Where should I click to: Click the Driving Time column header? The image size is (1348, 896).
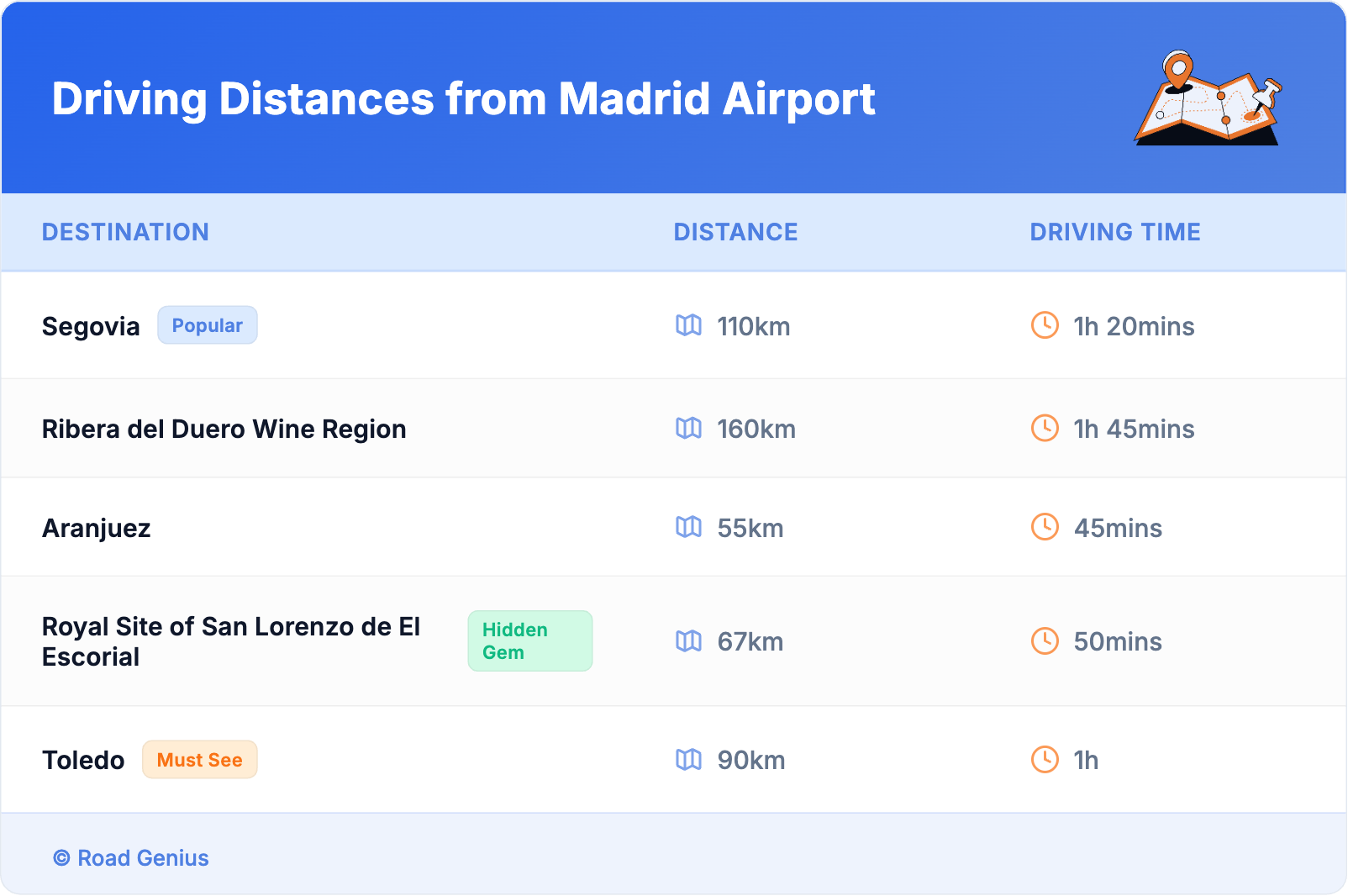pyautogui.click(x=1115, y=232)
